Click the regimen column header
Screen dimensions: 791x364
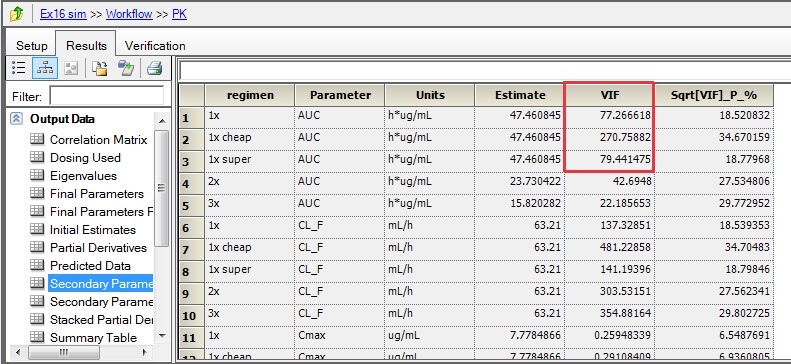[x=250, y=95]
